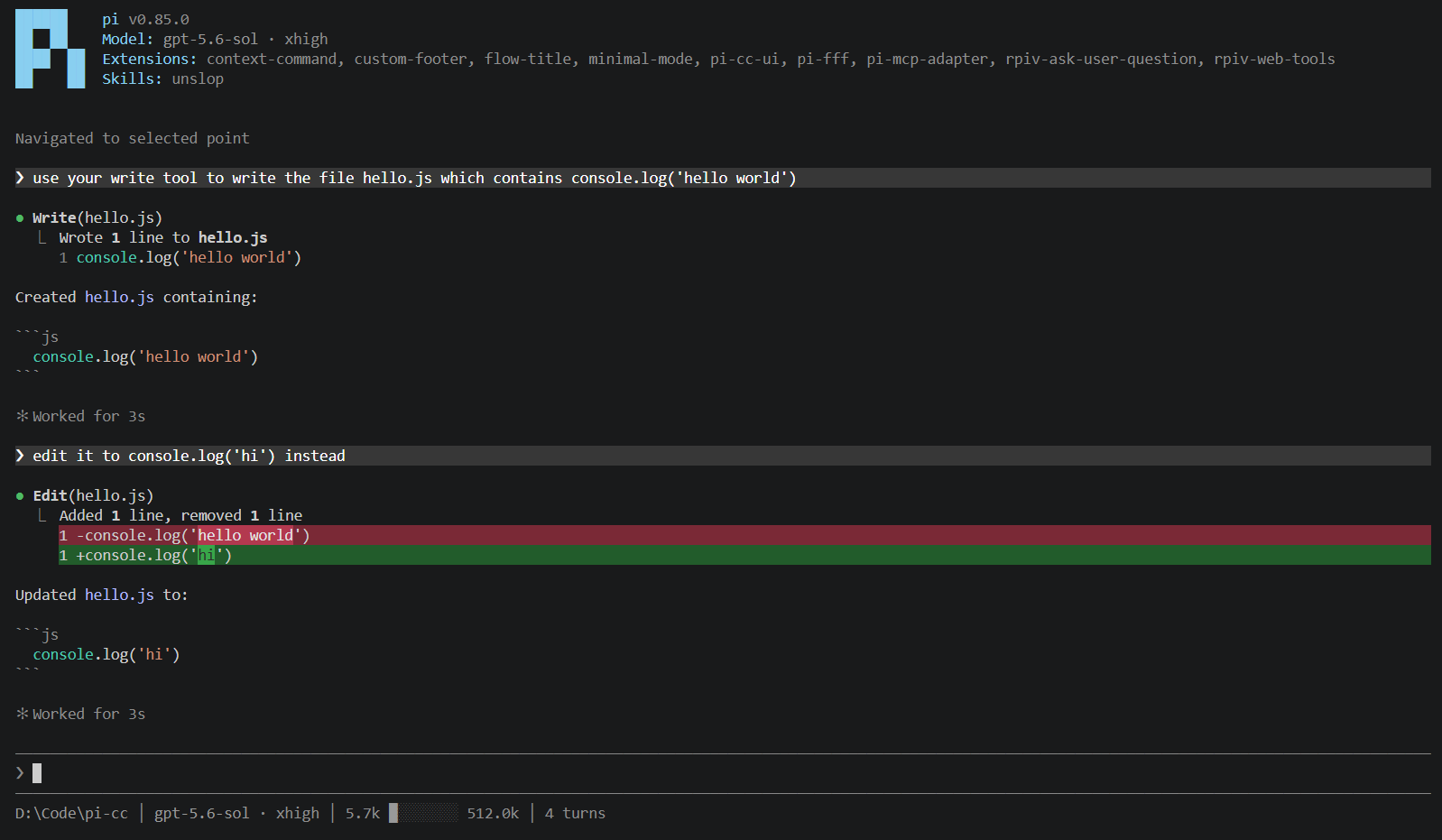This screenshot has height=840, width=1442.
Task: Click the "512.0k" context limit in the footer
Action: point(493,813)
